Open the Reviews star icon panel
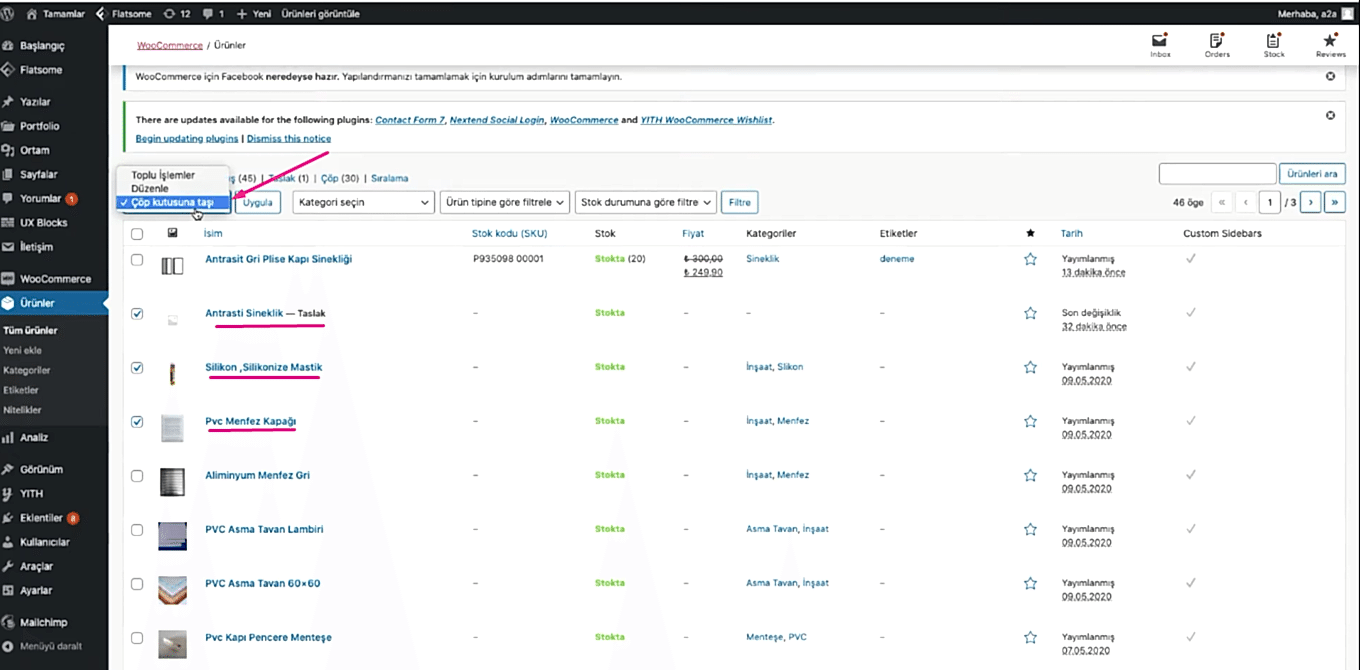Screen dimensions: 1360x670 coord(1330,46)
